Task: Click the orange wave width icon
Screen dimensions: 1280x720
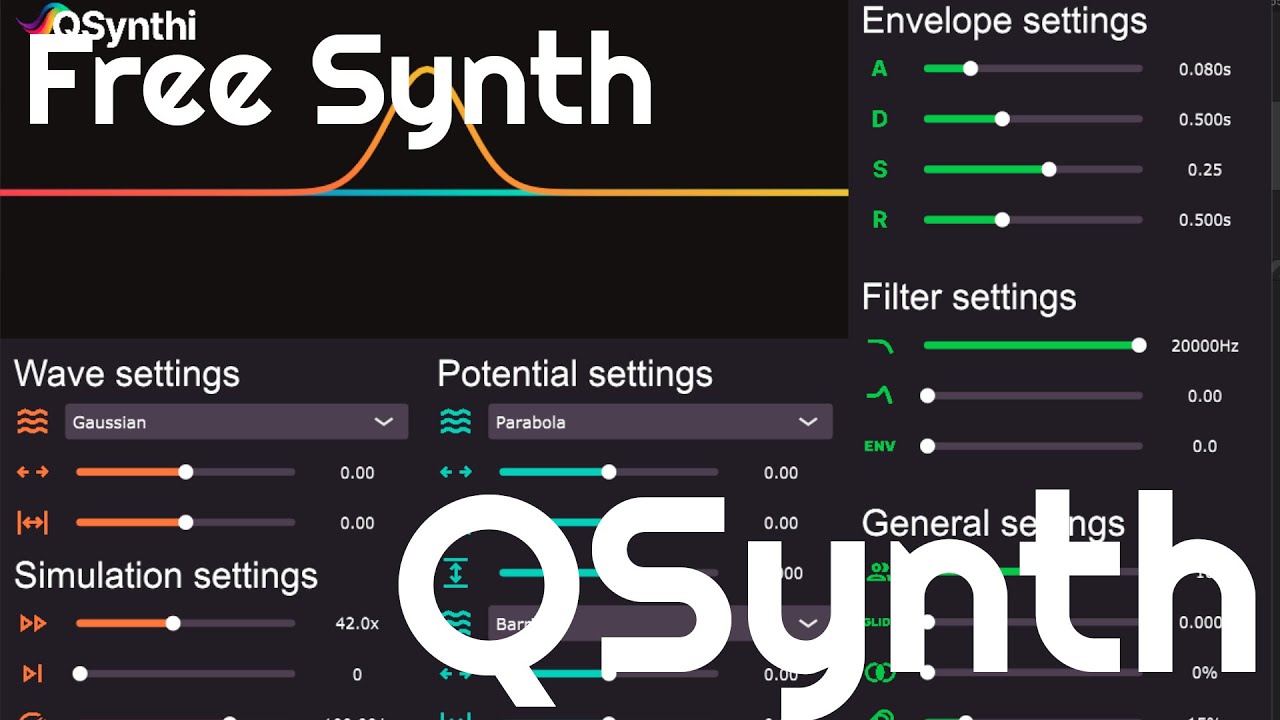Action: point(33,522)
